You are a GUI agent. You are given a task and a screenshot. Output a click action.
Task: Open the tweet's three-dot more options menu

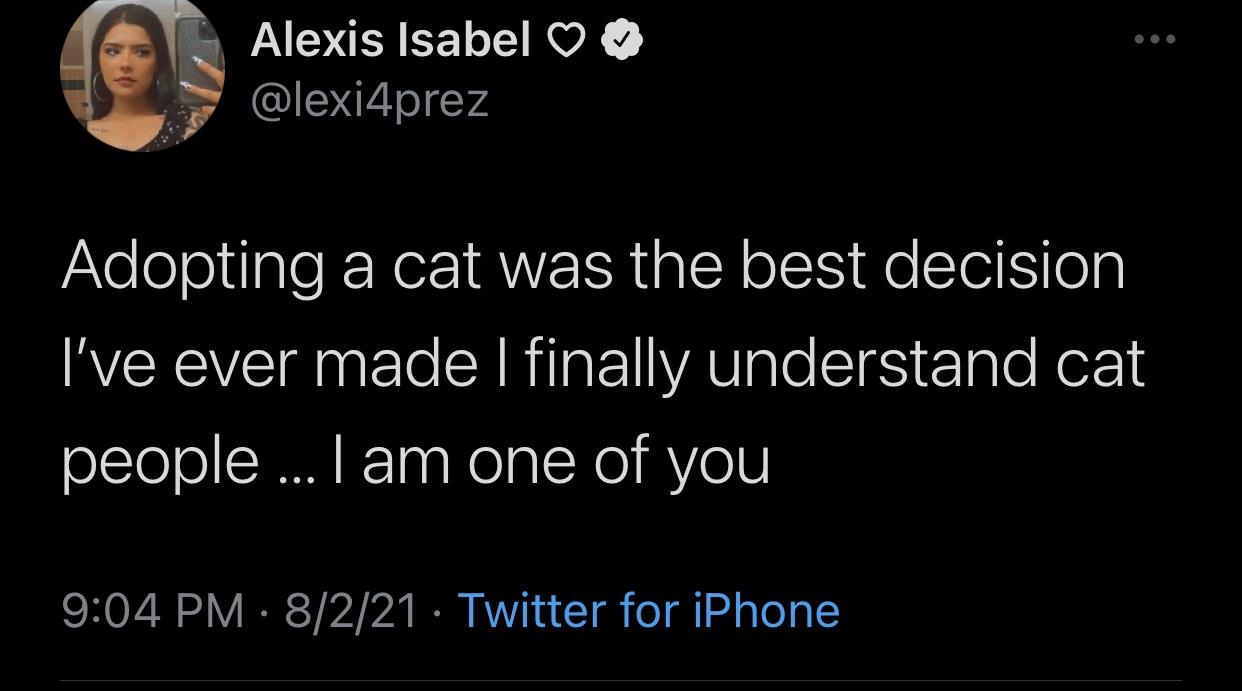tap(1155, 40)
